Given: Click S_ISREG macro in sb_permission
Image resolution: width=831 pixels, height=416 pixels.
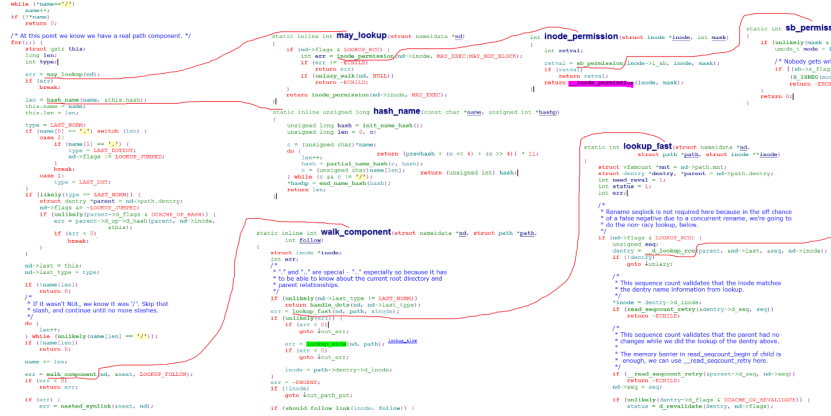Looking at the screenshot, I should tap(806, 77).
